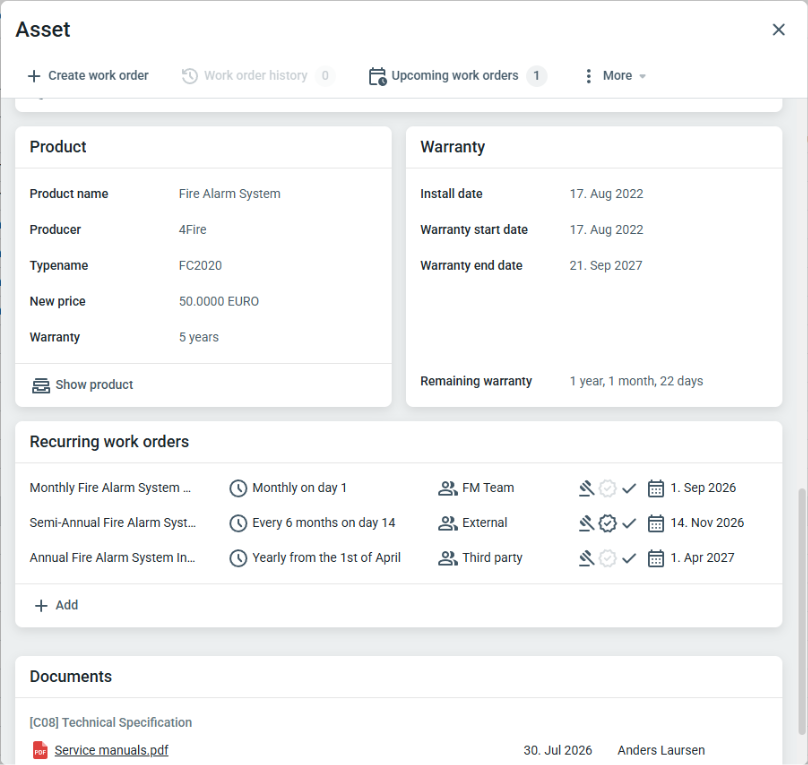Click the clock icon on Monthly on day 1

[238, 488]
